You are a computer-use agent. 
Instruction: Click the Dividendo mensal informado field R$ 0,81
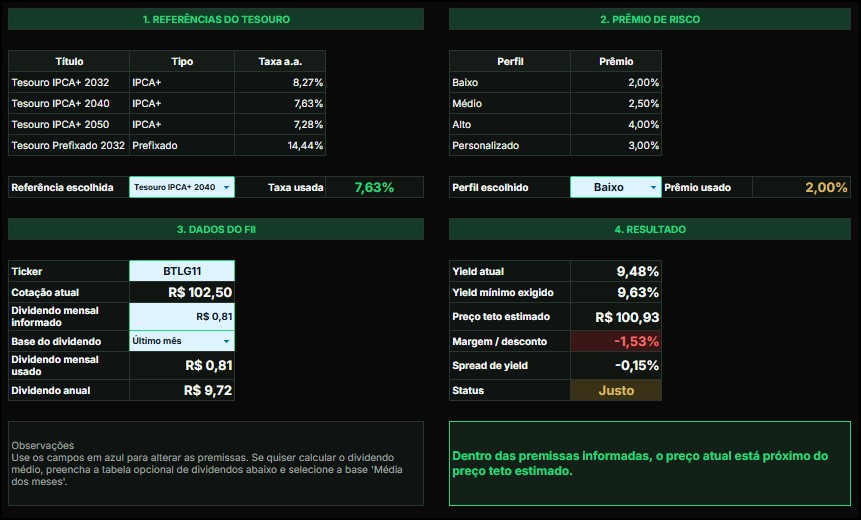click(x=182, y=316)
